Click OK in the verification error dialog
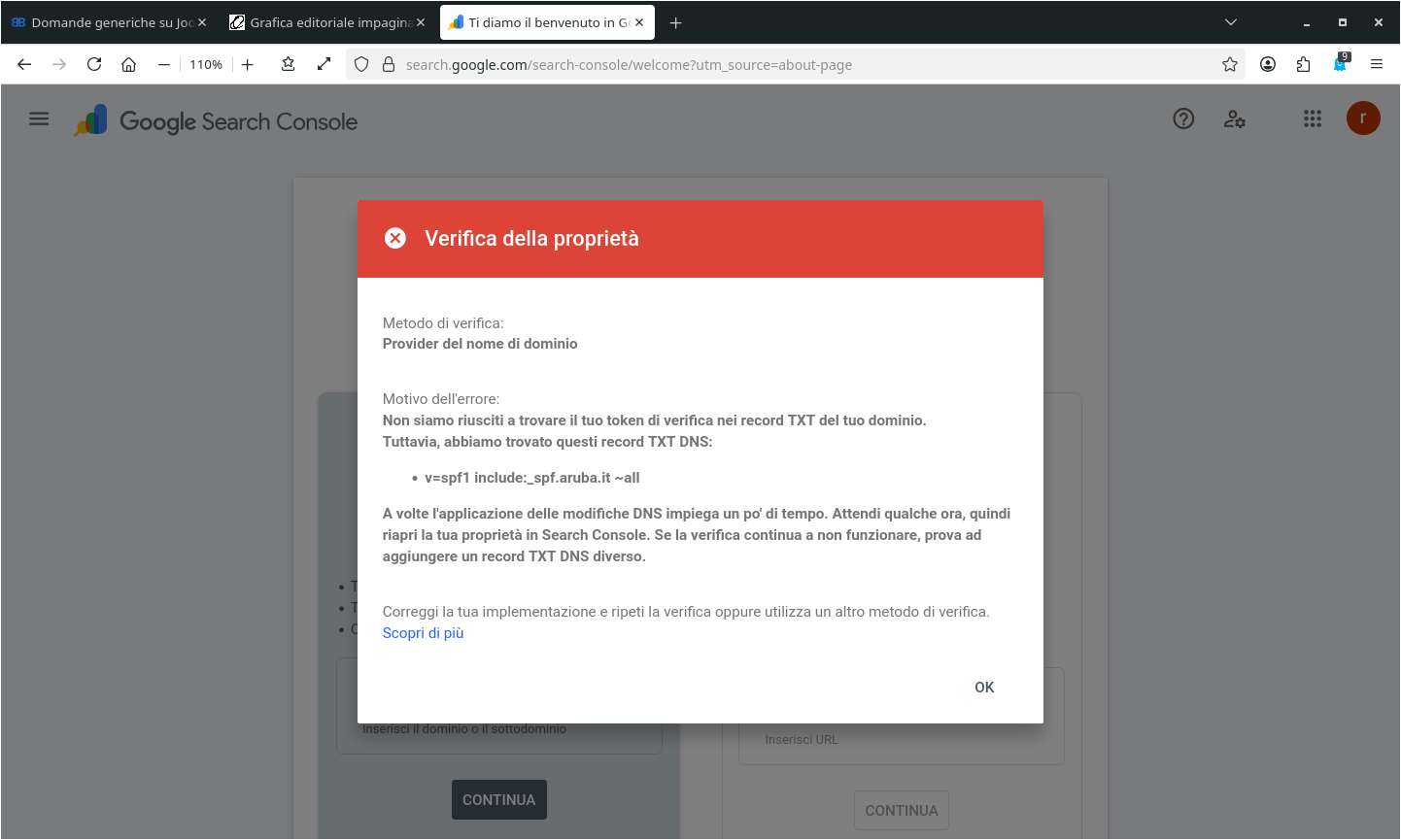 (x=983, y=688)
